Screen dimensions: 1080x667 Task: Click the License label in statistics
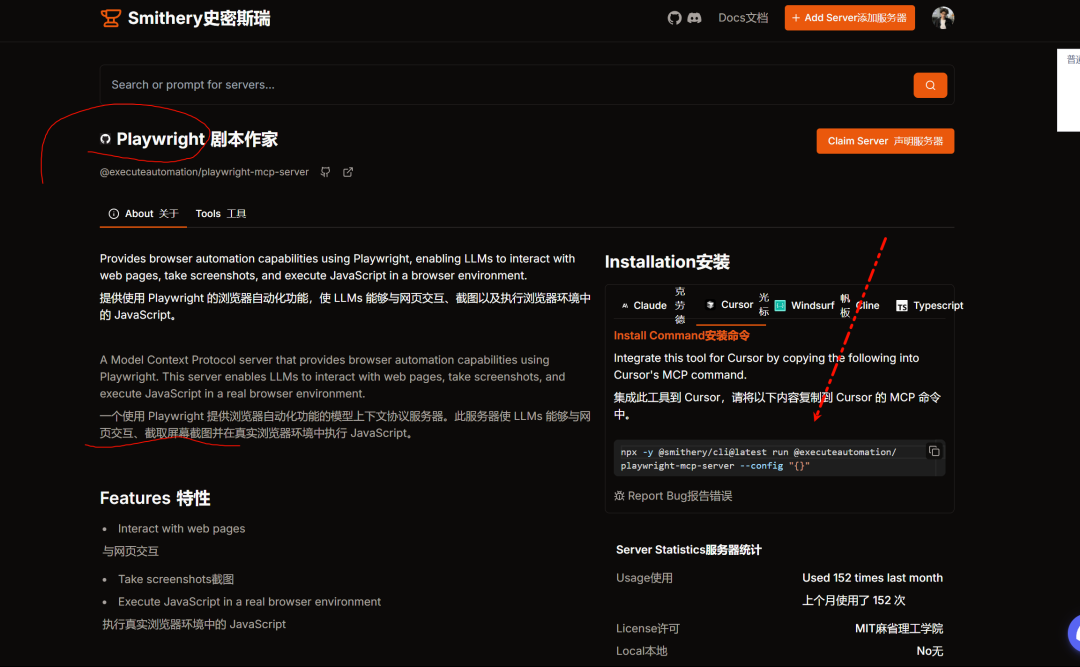click(647, 628)
